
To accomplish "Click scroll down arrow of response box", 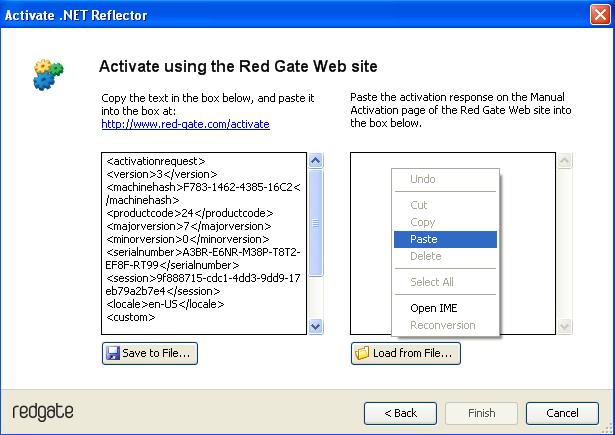I will 564,326.
